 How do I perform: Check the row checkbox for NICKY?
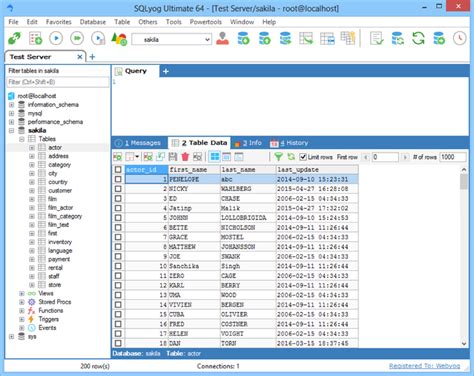(118, 189)
